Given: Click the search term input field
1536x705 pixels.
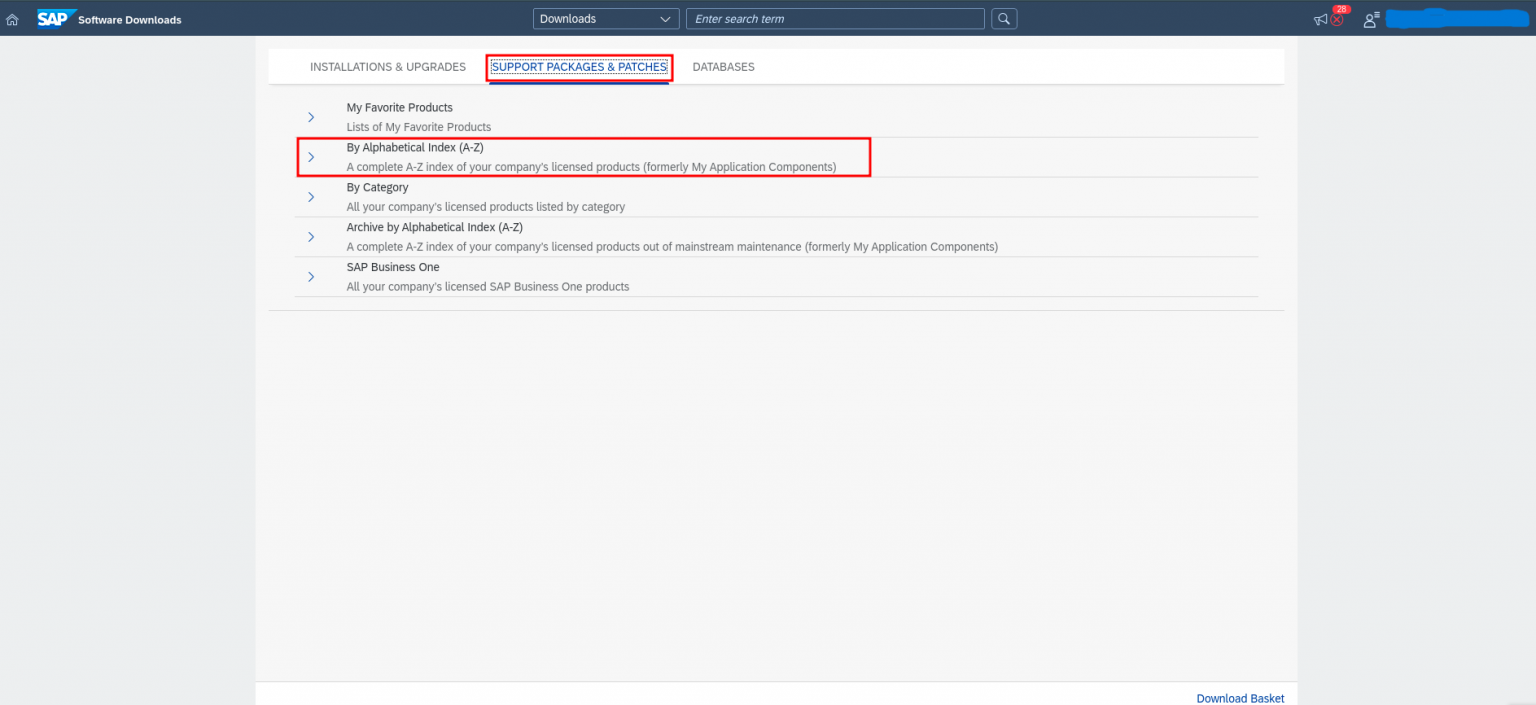Looking at the screenshot, I should 834,18.
